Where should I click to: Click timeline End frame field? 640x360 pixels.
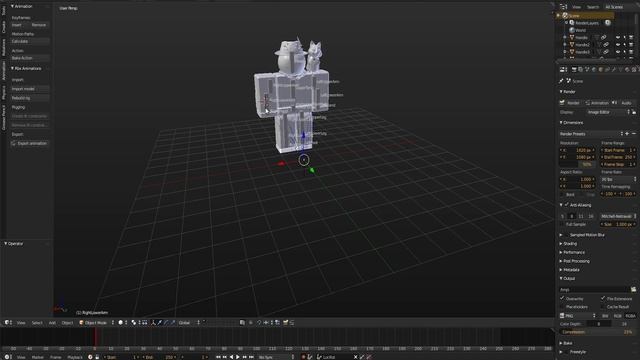point(159,357)
